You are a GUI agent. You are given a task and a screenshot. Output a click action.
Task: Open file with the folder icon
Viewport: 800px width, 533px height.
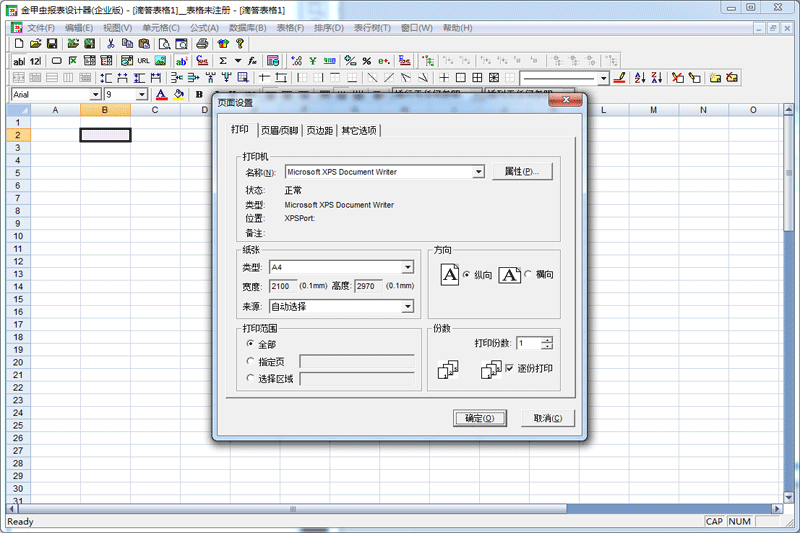pyautogui.click(x=35, y=44)
